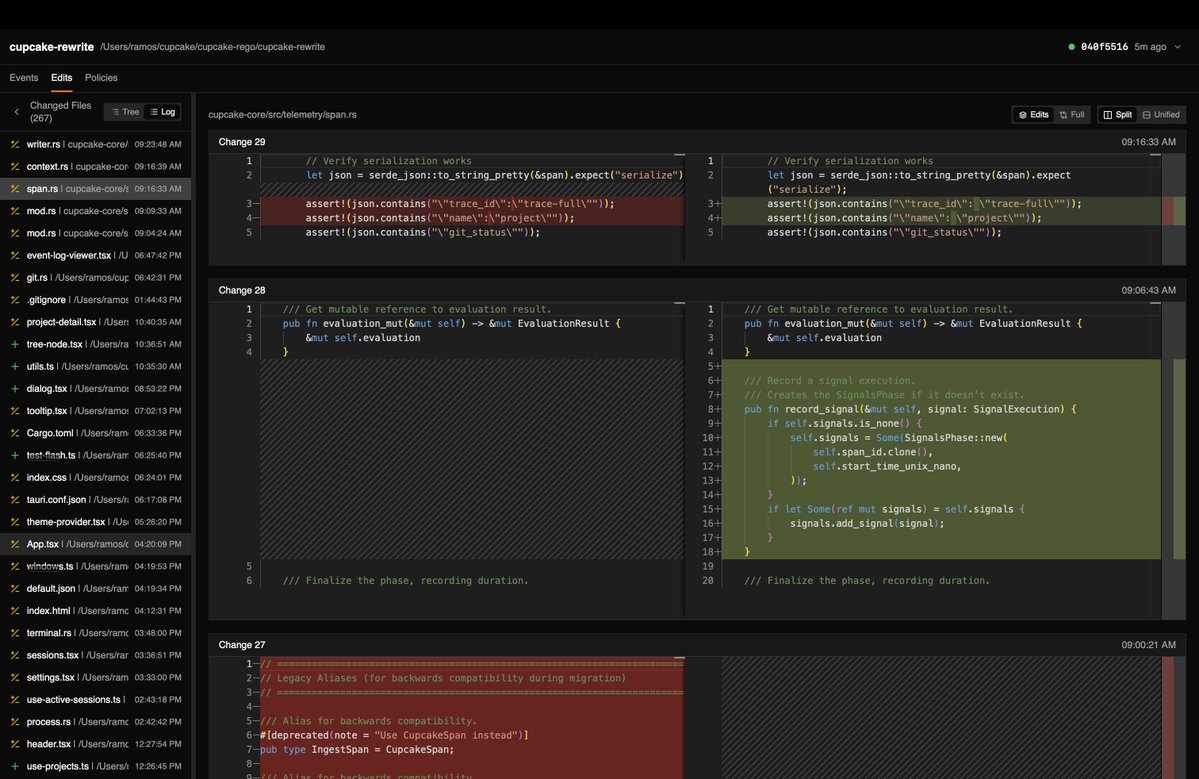1199x779 pixels.
Task: Select the App.tsx file row
Action: click(96, 544)
